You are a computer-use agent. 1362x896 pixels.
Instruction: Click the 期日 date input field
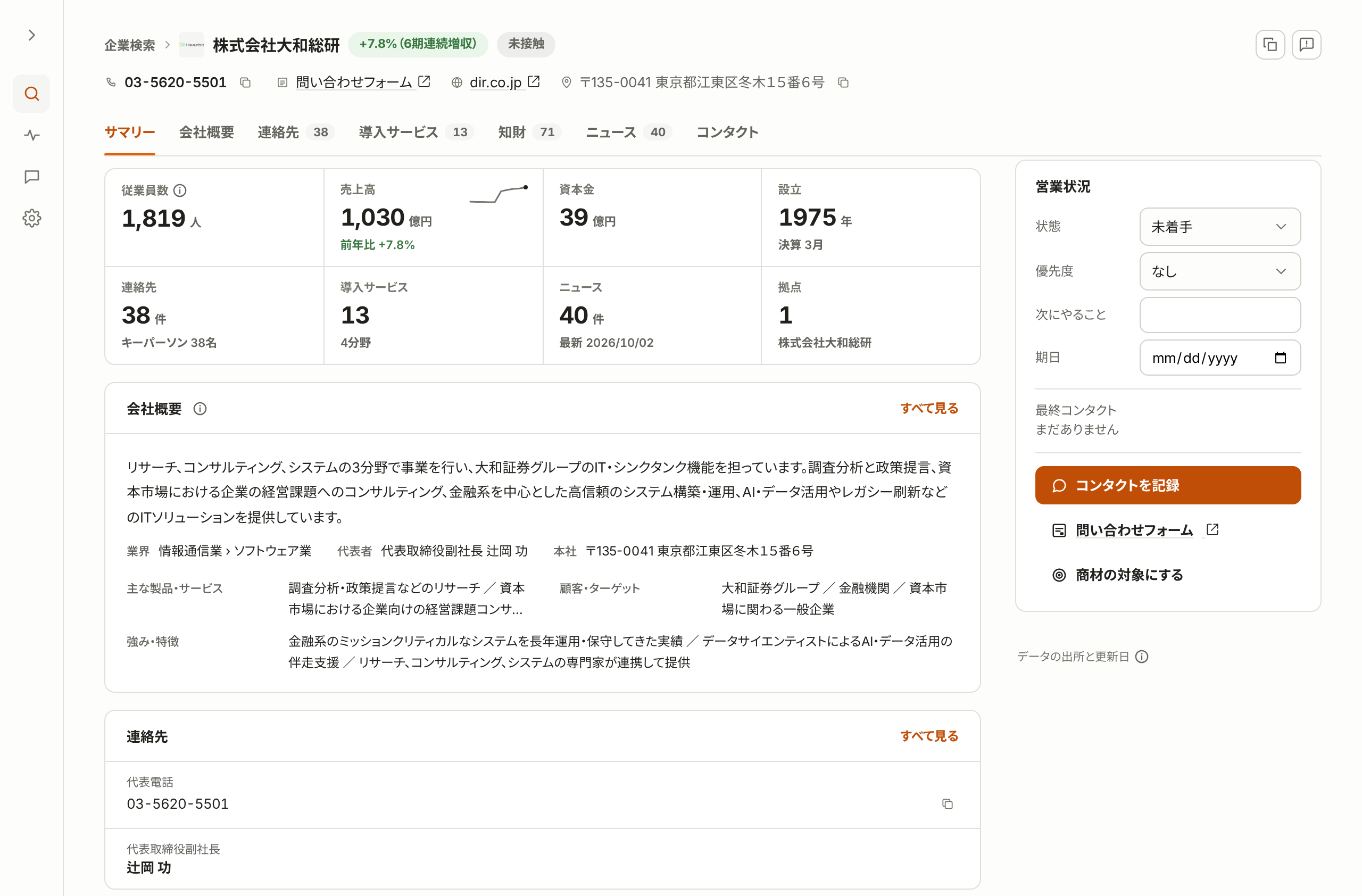pyautogui.click(x=1220, y=358)
